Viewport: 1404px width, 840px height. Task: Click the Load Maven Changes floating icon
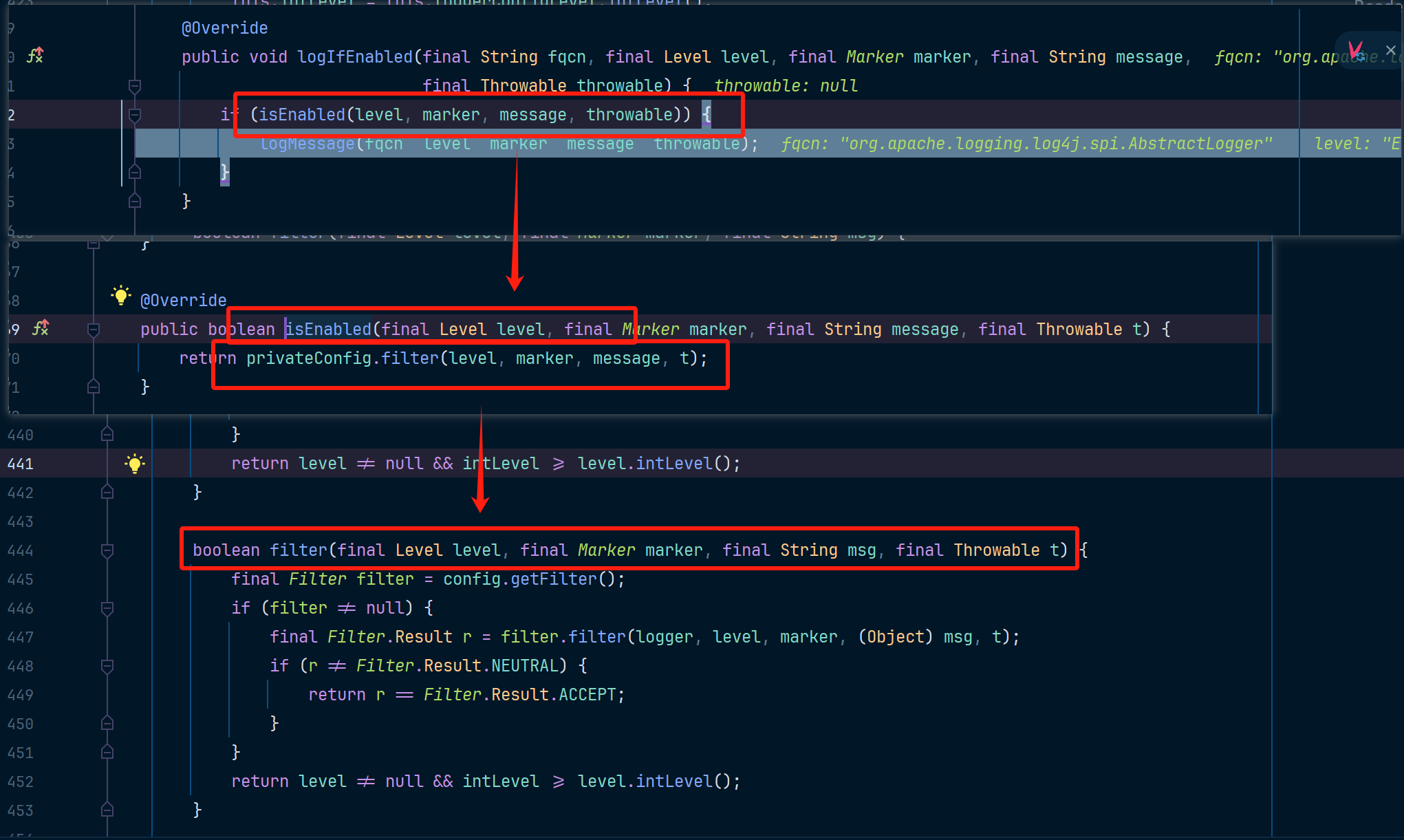pos(1356,50)
